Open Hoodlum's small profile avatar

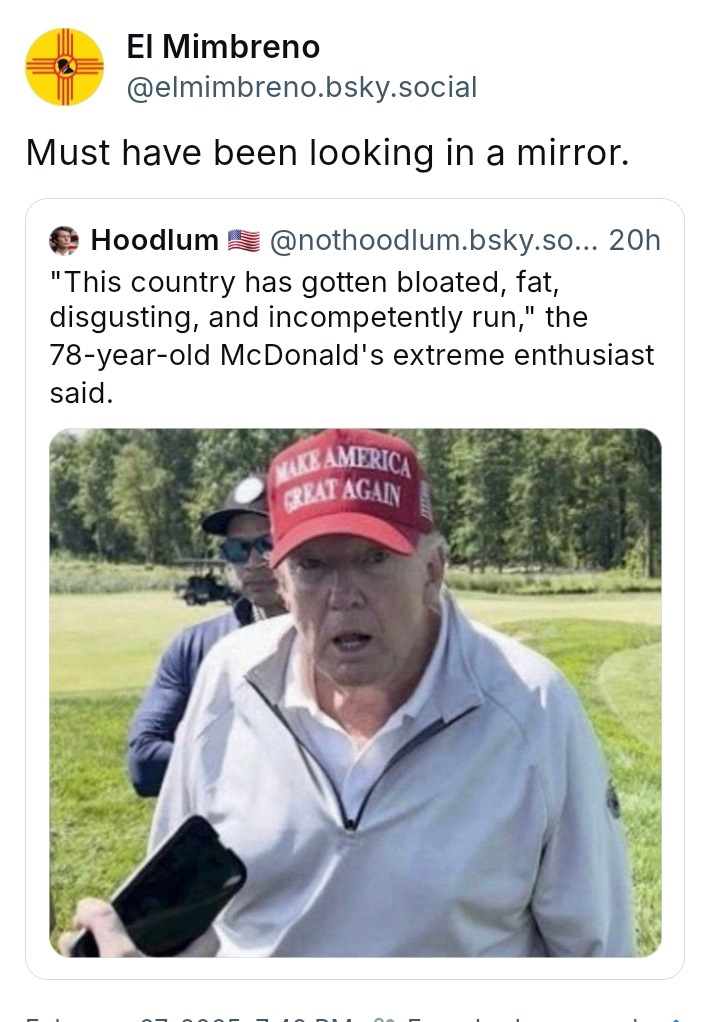click(64, 241)
